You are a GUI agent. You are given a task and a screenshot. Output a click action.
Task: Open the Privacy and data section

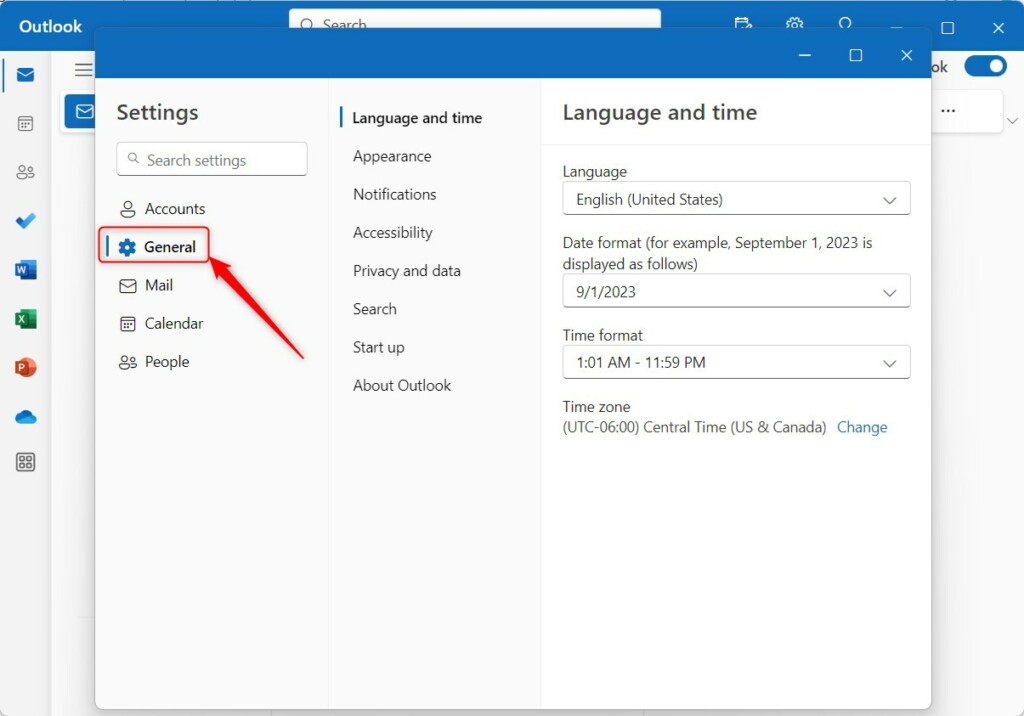point(406,270)
